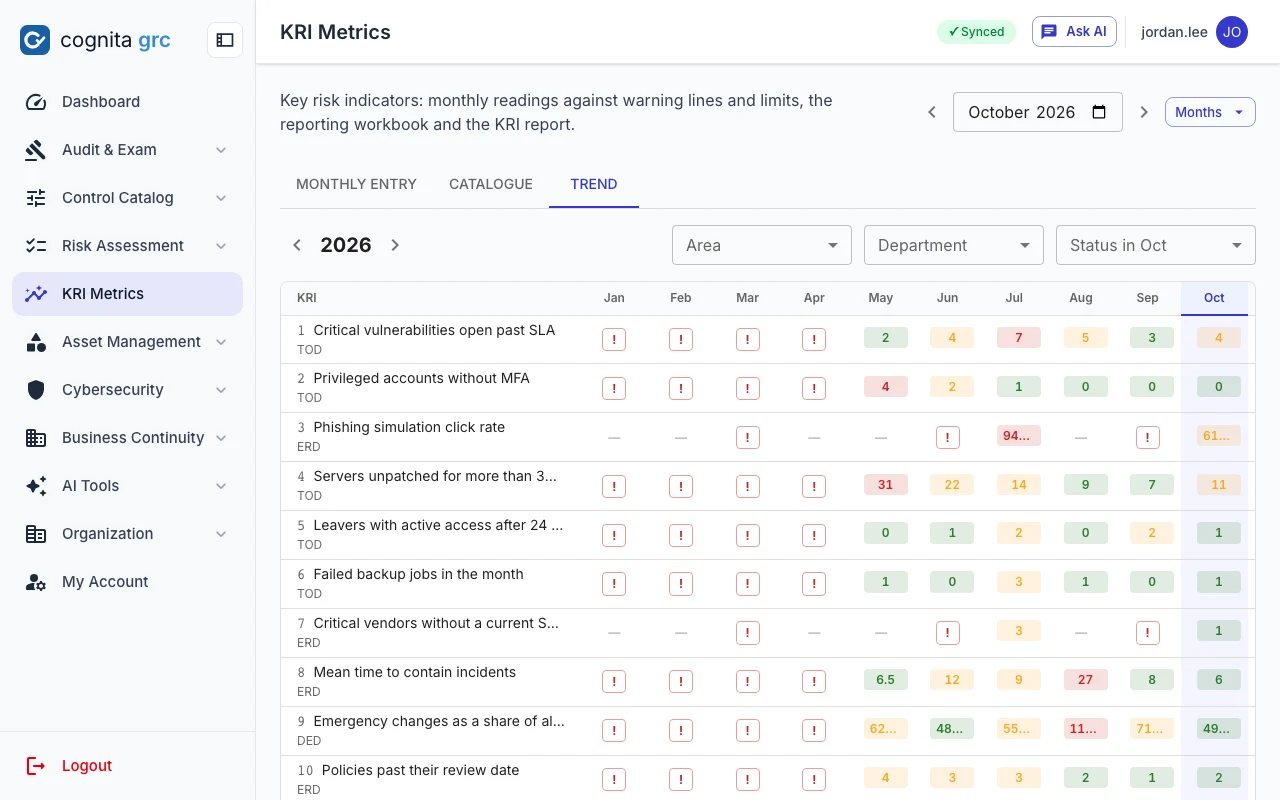1280x800 pixels.
Task: Expand the Asset Management menu
Action: [221, 342]
